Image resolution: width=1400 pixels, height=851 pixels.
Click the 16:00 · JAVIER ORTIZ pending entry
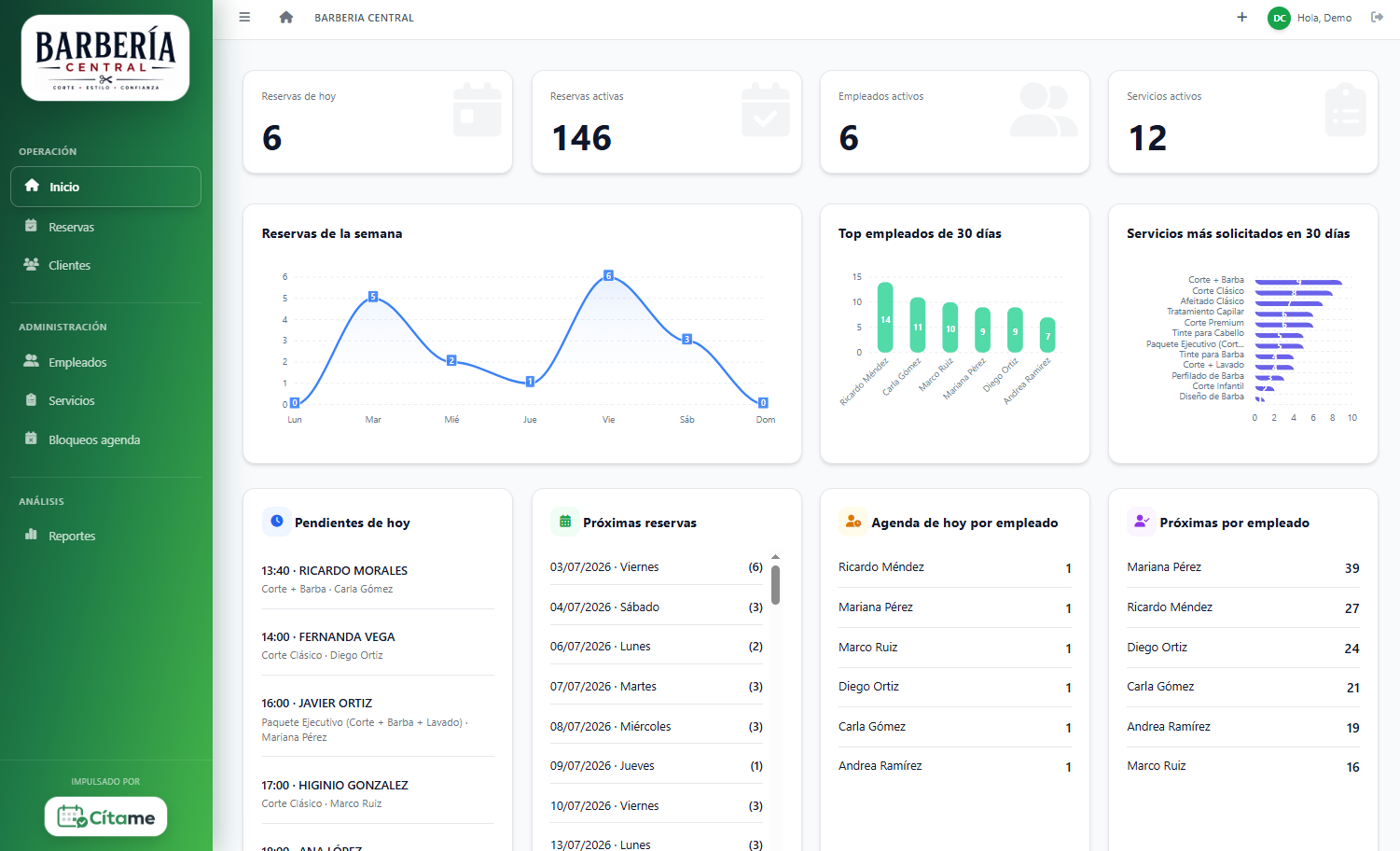(378, 719)
